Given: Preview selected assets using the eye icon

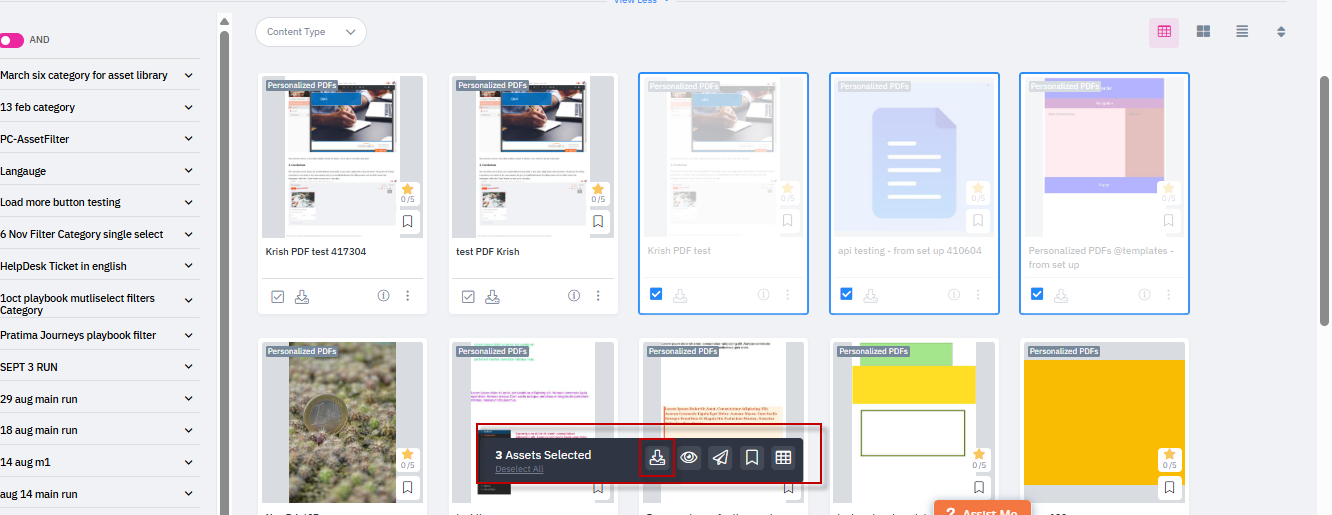Looking at the screenshot, I should coord(689,457).
